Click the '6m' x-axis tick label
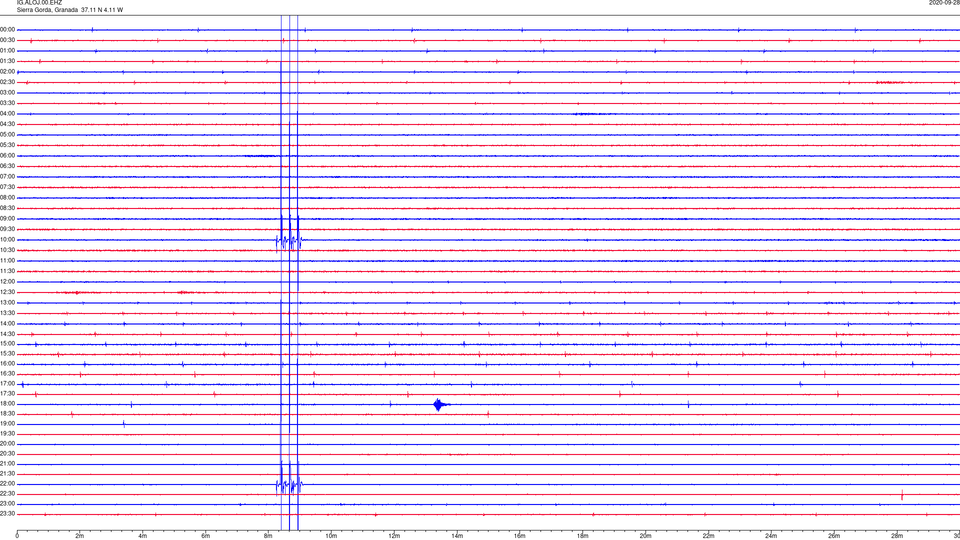This screenshot has height=540, width=960. pyautogui.click(x=205, y=536)
